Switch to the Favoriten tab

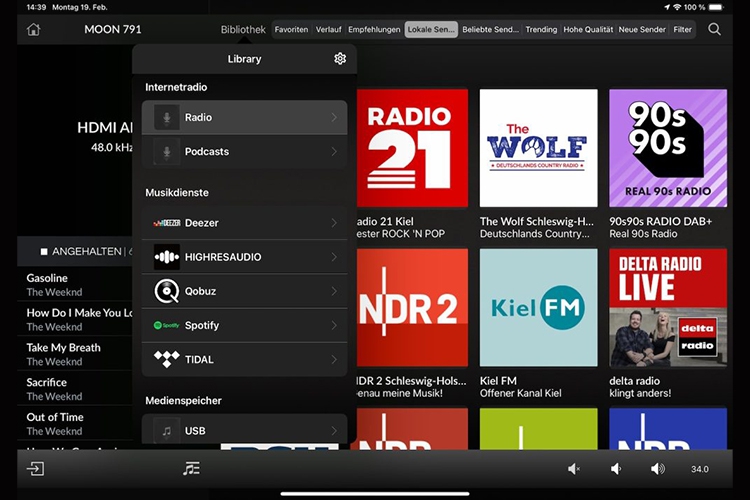(291, 30)
